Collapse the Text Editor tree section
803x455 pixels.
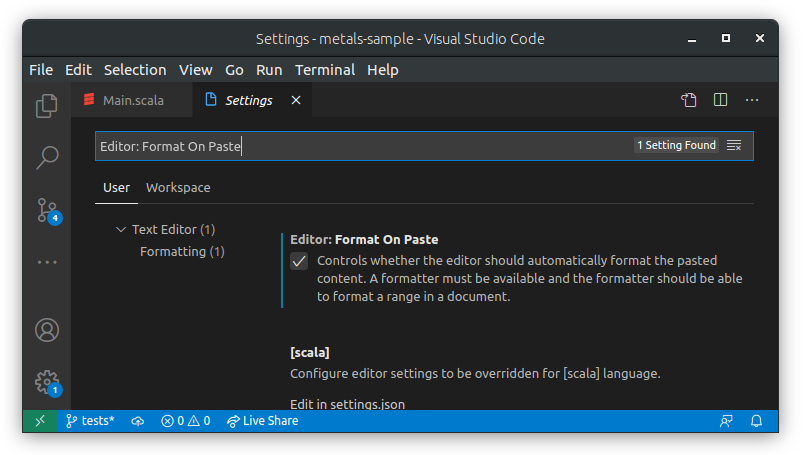[x=121, y=230]
